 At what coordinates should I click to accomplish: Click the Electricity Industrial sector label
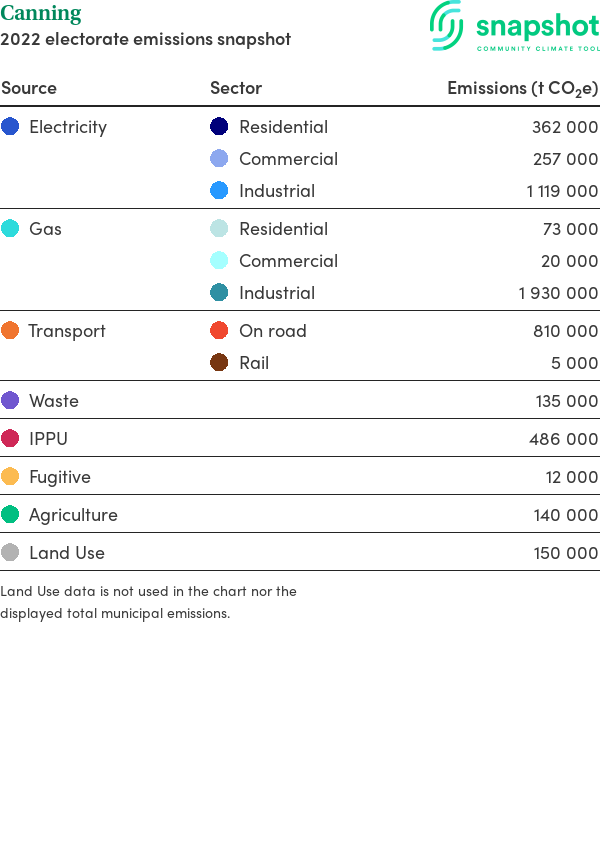click(x=277, y=191)
